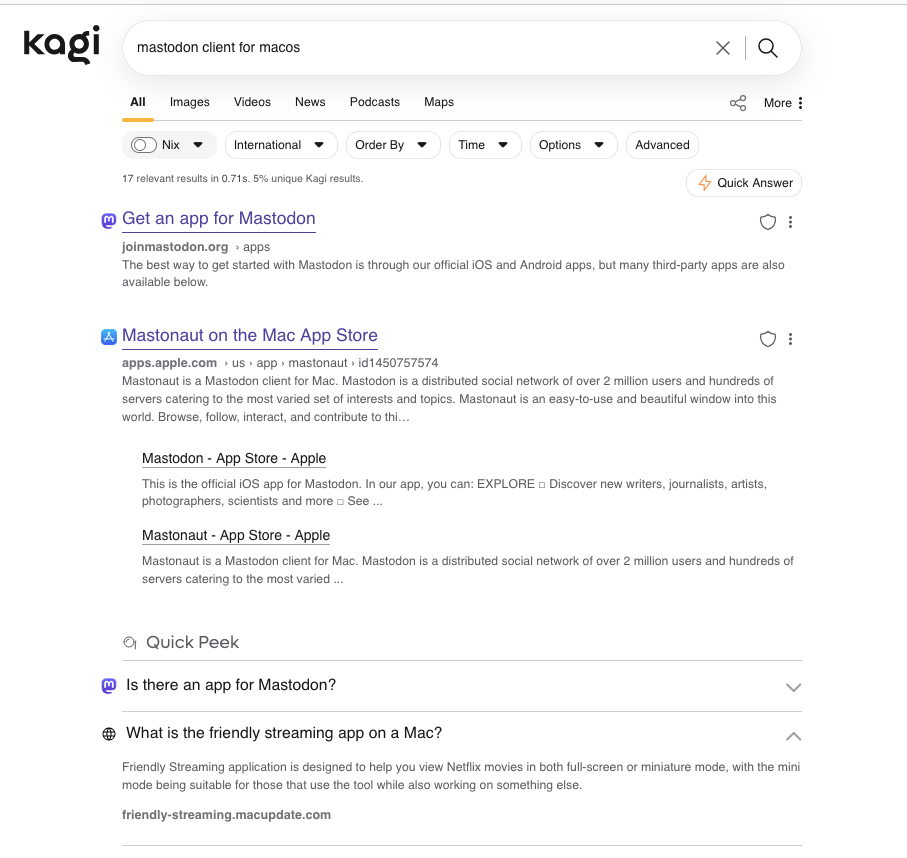Click the Mastodon favicon beside first result

(x=109, y=221)
